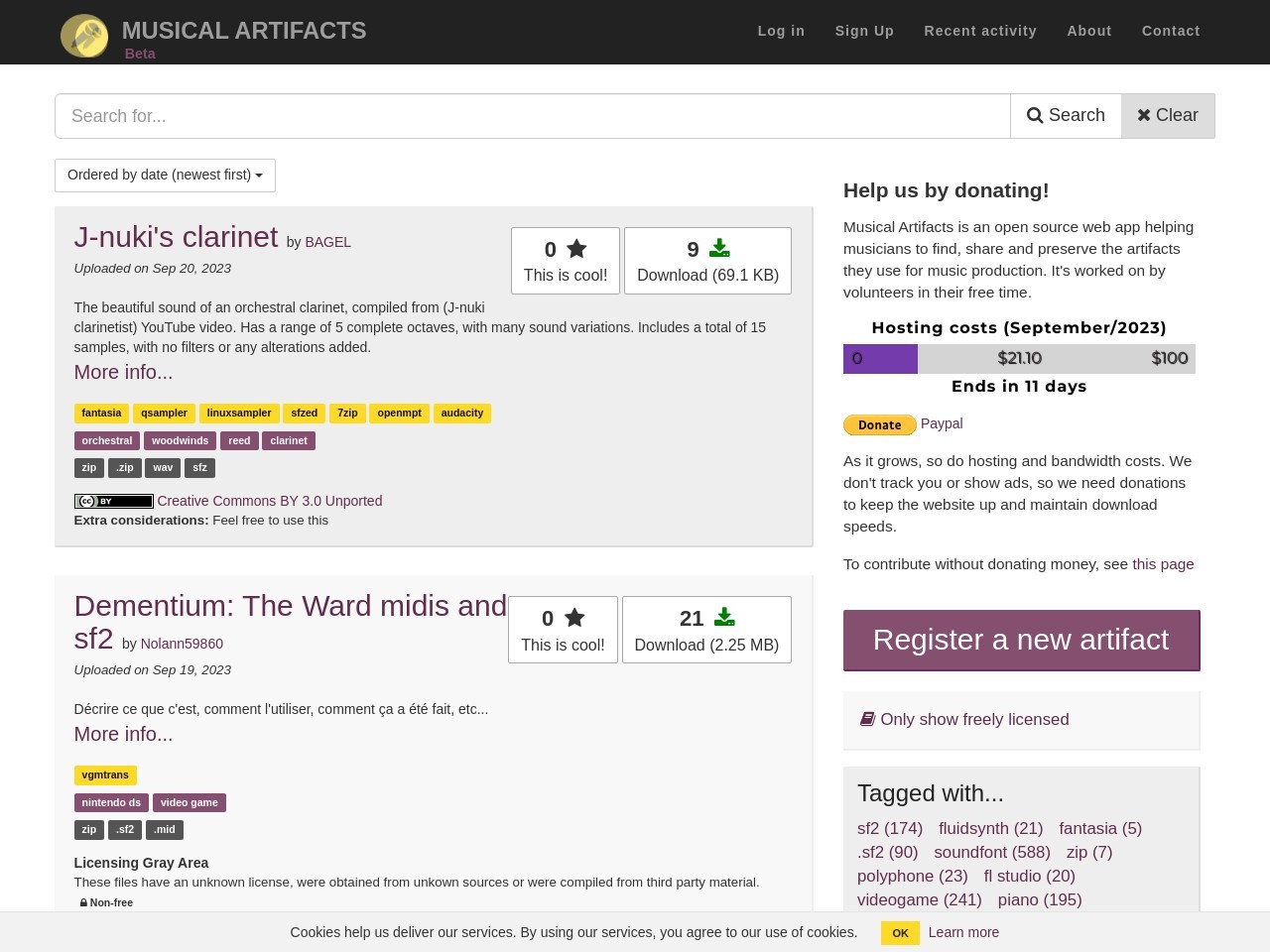
Task: Clear the search with the X button
Action: click(x=1168, y=116)
